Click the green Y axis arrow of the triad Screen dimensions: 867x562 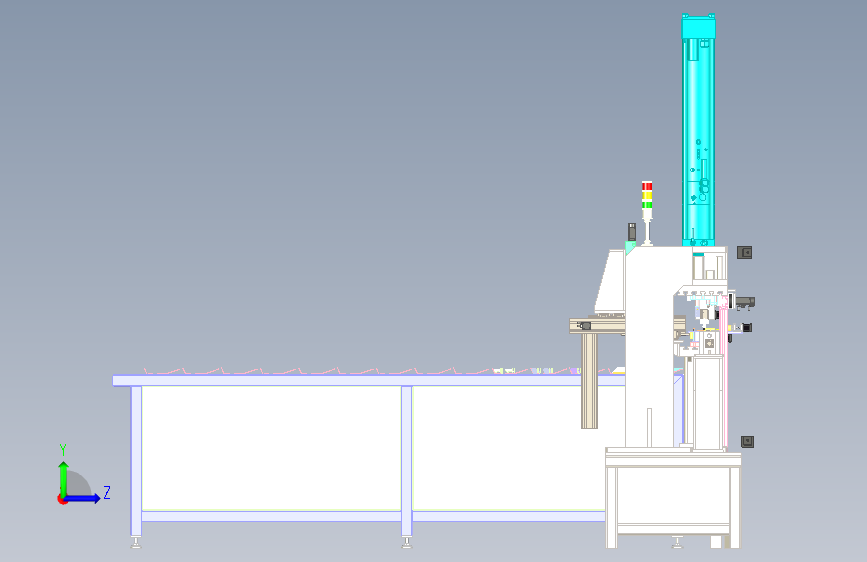pyautogui.click(x=64, y=478)
